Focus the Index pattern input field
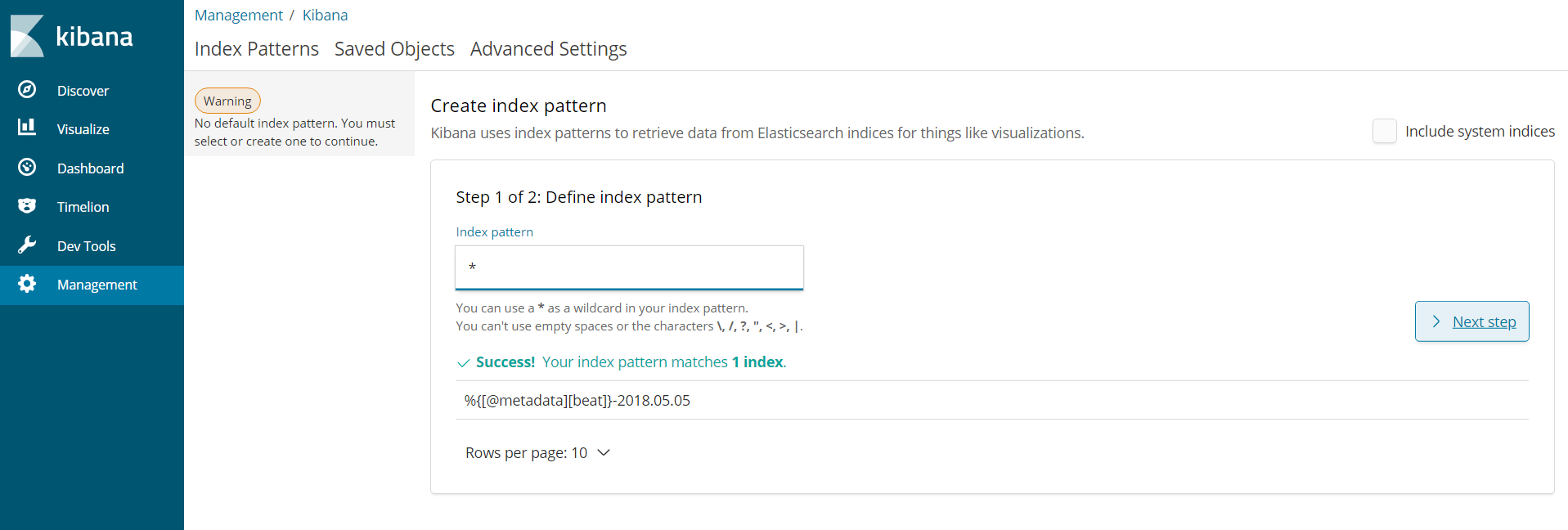The height and width of the screenshot is (530, 1568). [x=629, y=267]
